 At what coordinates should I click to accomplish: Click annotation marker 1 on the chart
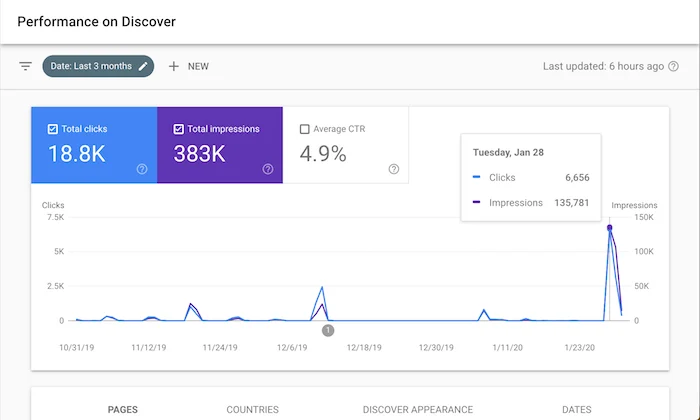coord(328,330)
